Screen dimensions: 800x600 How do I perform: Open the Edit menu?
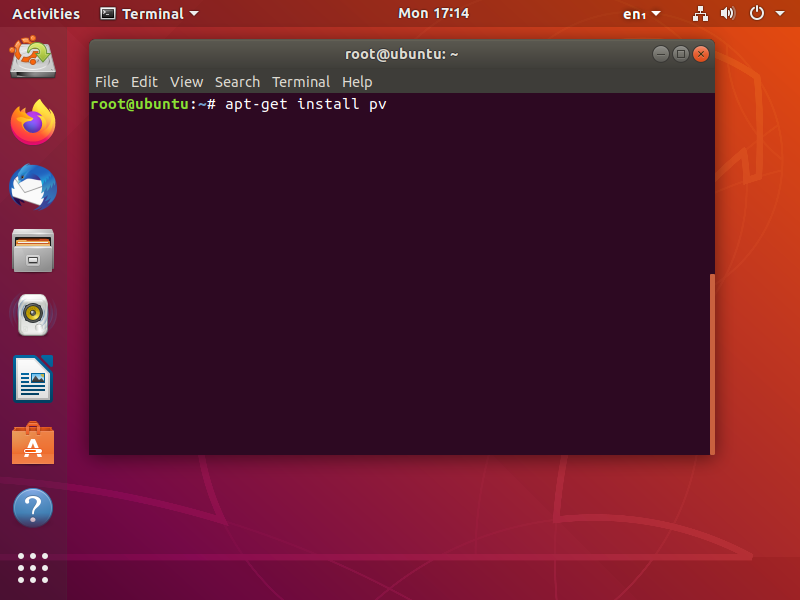[144, 82]
